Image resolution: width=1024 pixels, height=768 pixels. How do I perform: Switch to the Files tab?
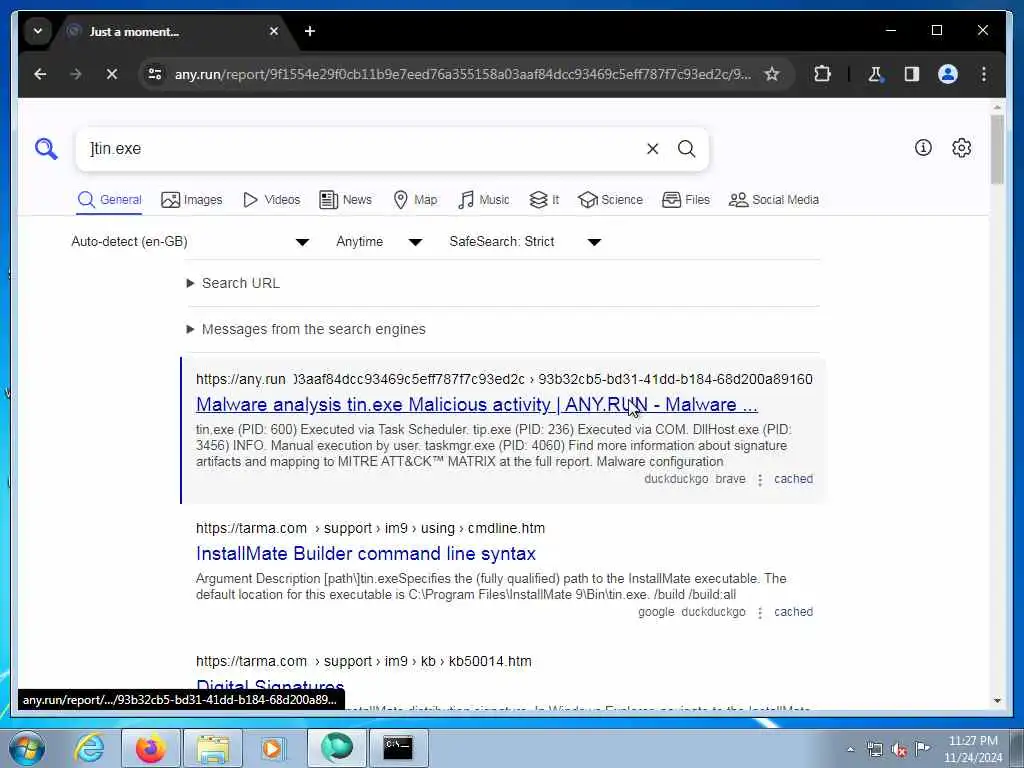click(686, 200)
